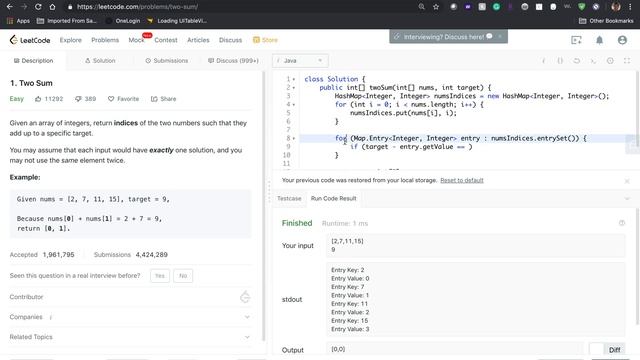Collapse the console panel chevron
The image size is (640, 360).
pos(627,199)
